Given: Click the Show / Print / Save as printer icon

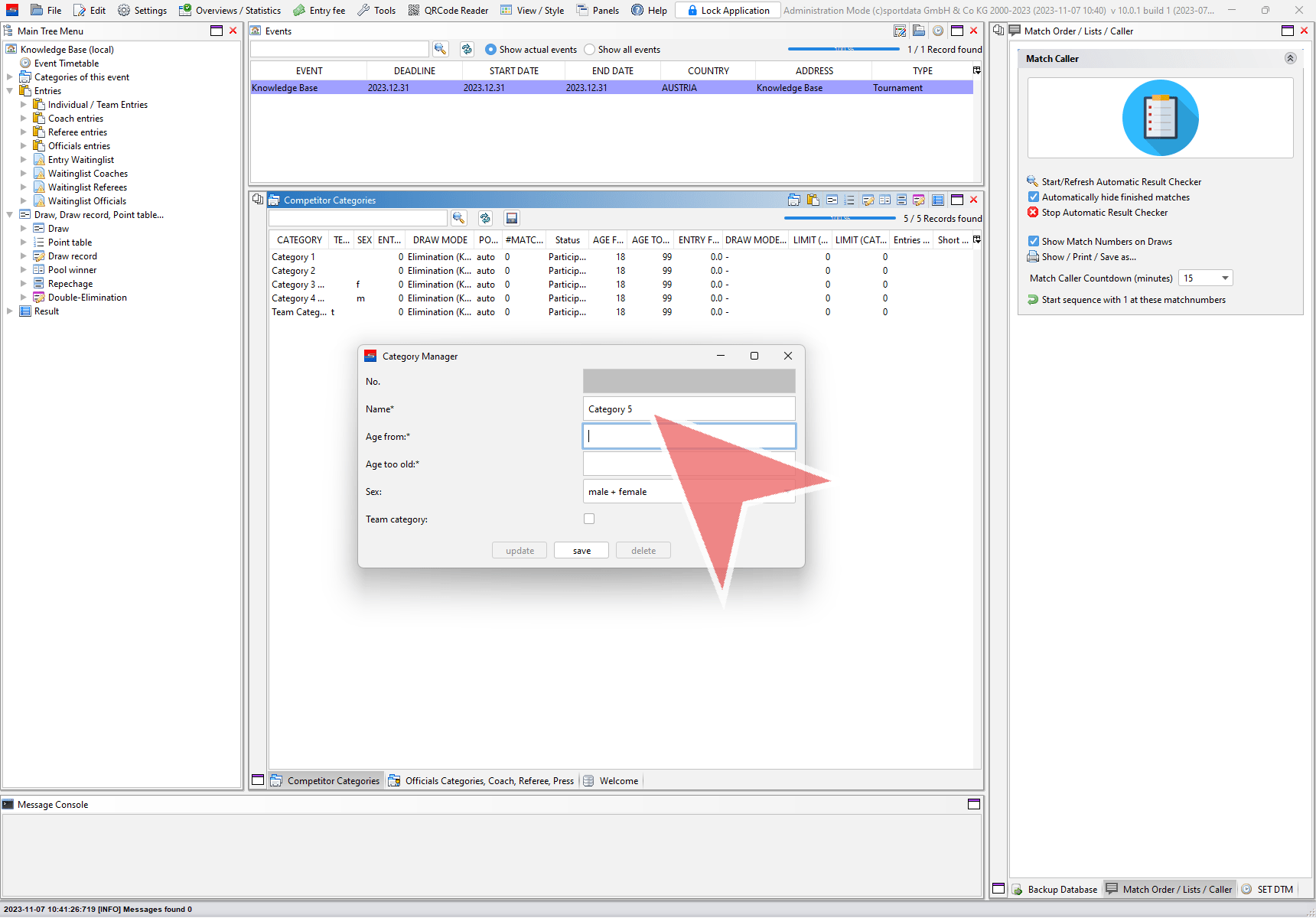Looking at the screenshot, I should tap(1033, 257).
